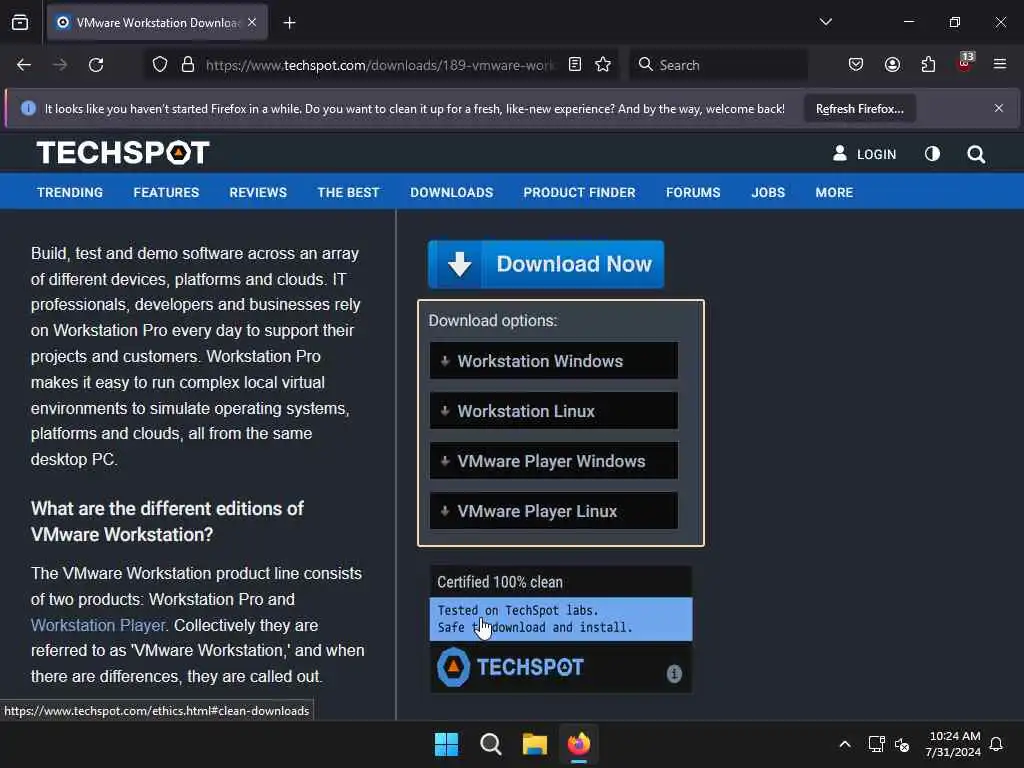Viewport: 1024px width, 768px height.
Task: Click the techspot URL address field
Action: pyautogui.click(x=379, y=65)
